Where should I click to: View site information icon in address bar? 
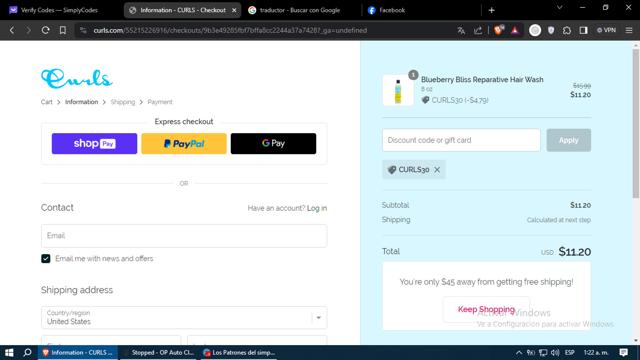pyautogui.click(x=83, y=30)
